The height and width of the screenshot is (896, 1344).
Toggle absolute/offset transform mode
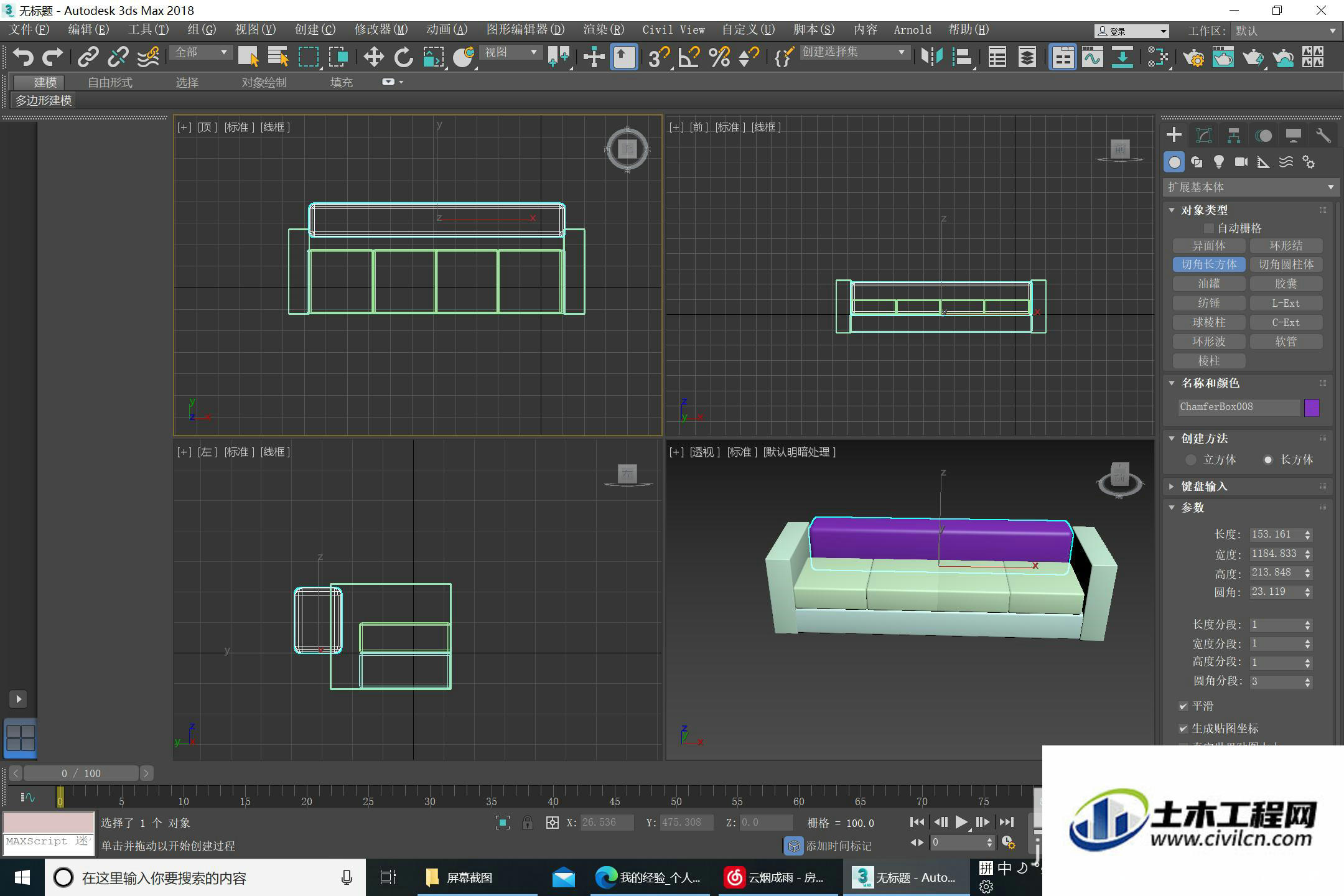[552, 823]
